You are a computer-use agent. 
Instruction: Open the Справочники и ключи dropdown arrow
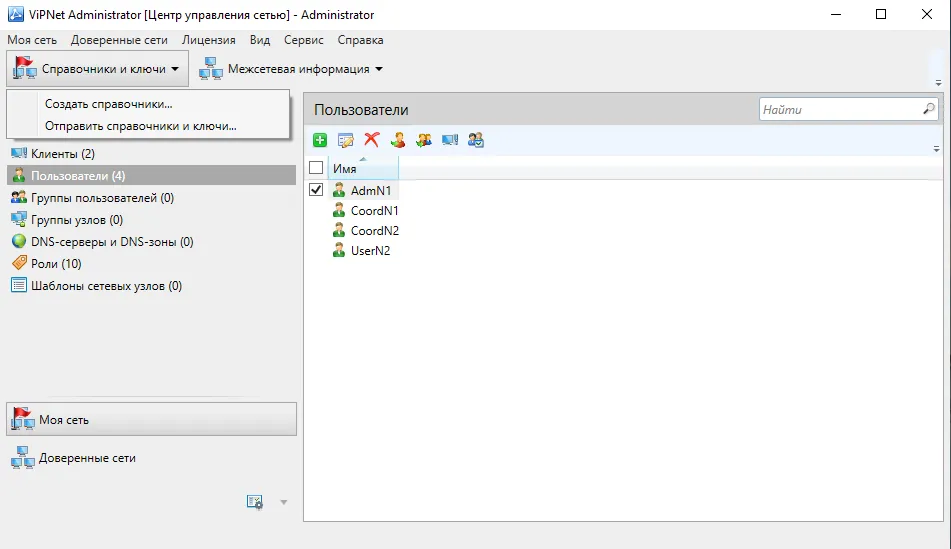pyautogui.click(x=175, y=69)
